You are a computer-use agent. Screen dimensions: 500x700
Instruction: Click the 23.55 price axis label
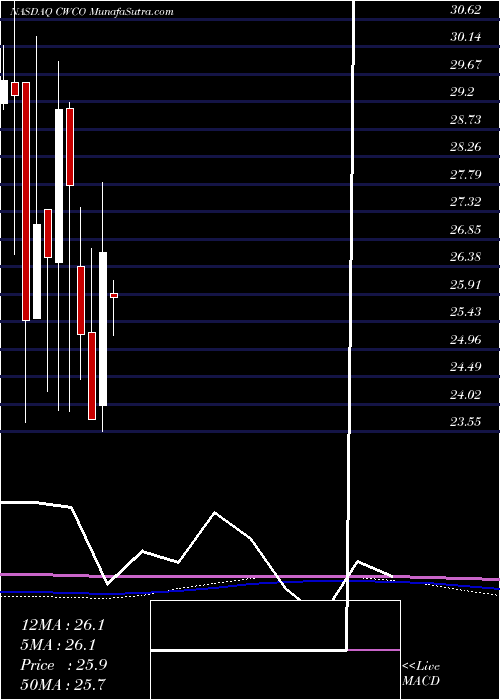(x=466, y=422)
